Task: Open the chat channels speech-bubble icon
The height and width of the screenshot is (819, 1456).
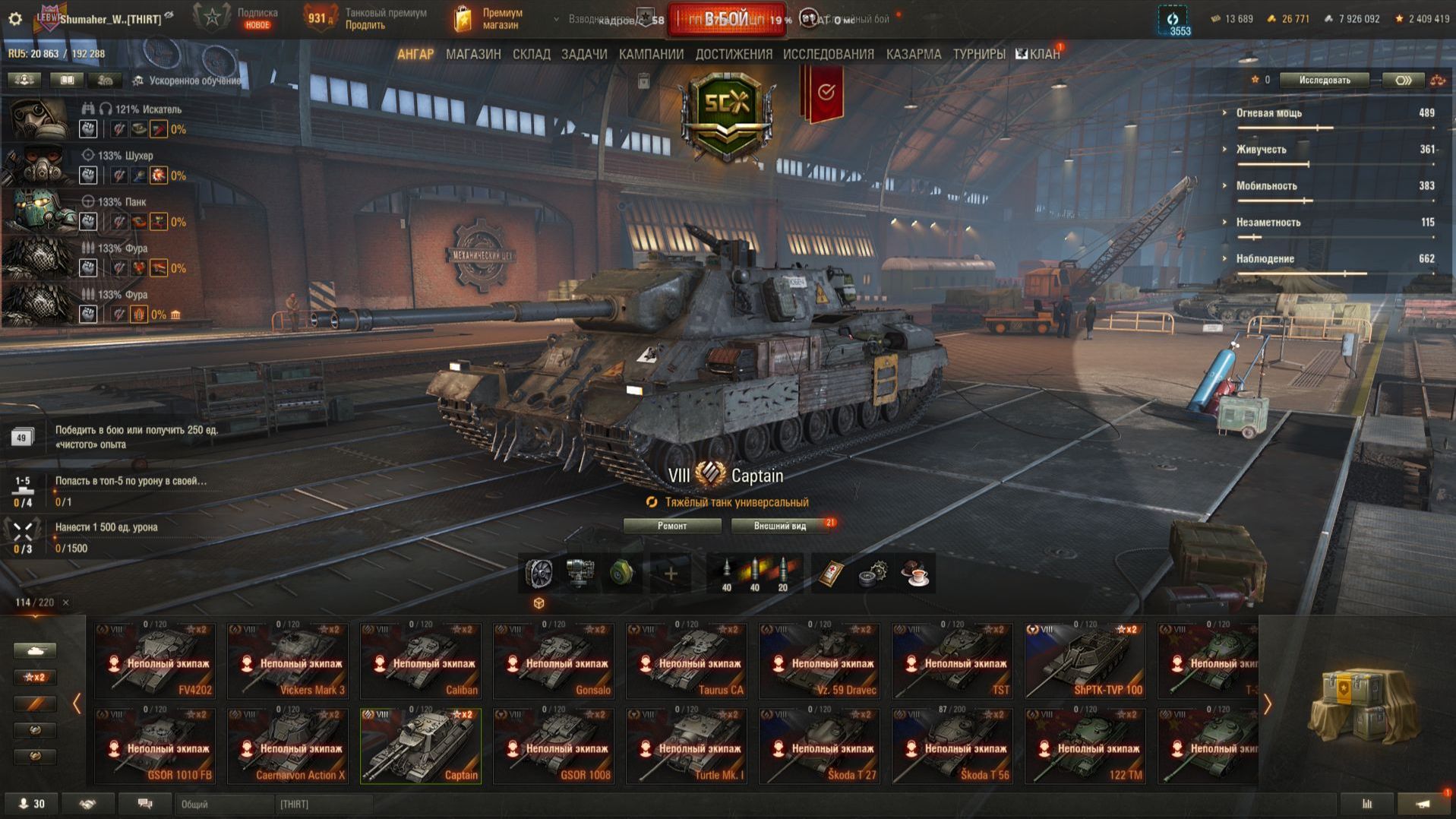Action: tap(144, 804)
